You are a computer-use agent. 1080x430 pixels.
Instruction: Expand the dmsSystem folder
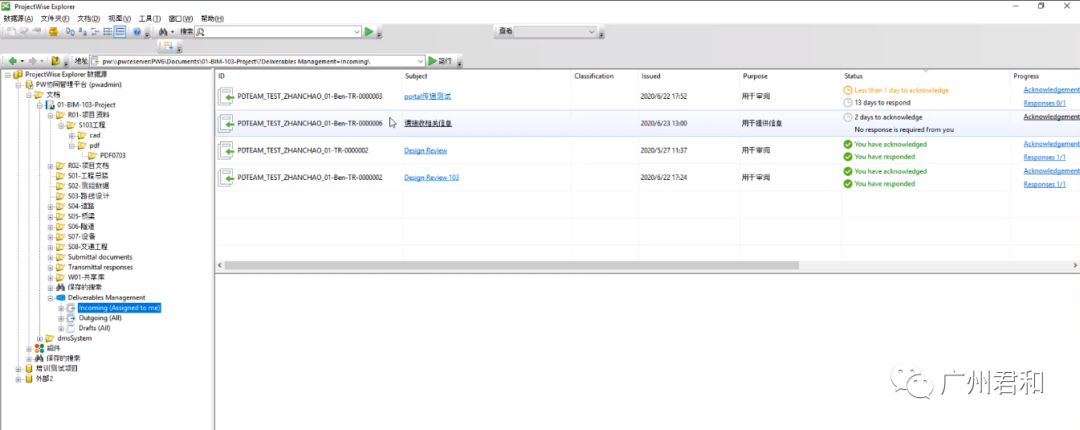pos(39,338)
